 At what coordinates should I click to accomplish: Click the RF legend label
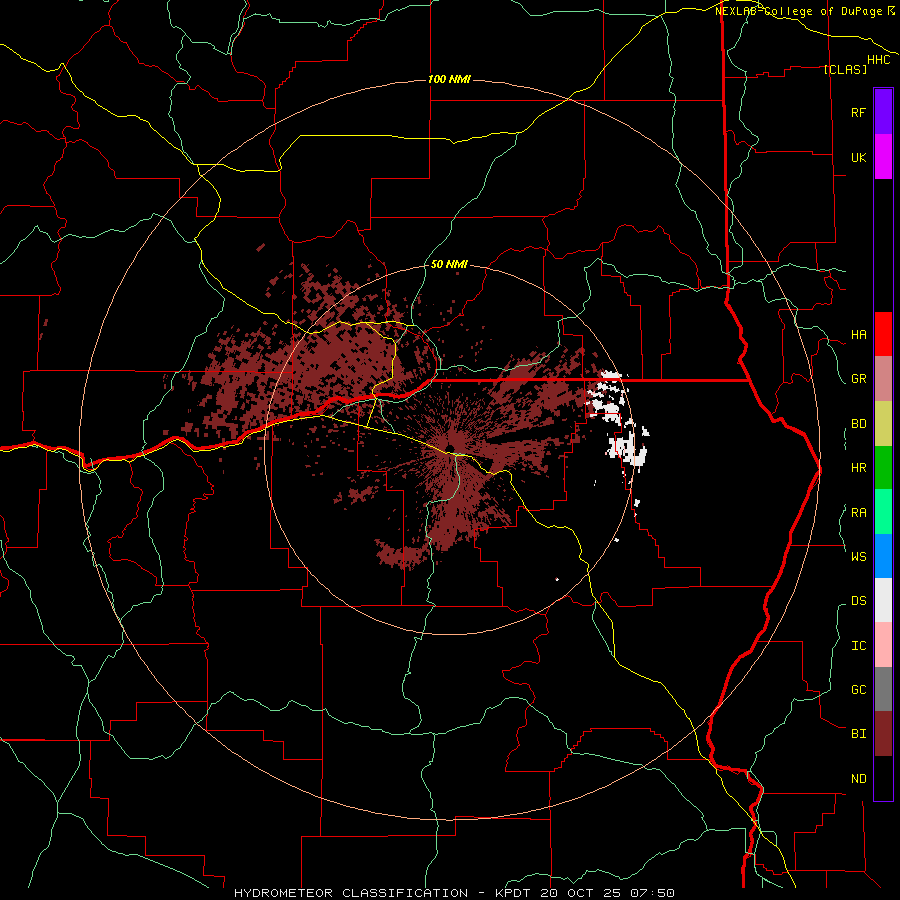(858, 113)
